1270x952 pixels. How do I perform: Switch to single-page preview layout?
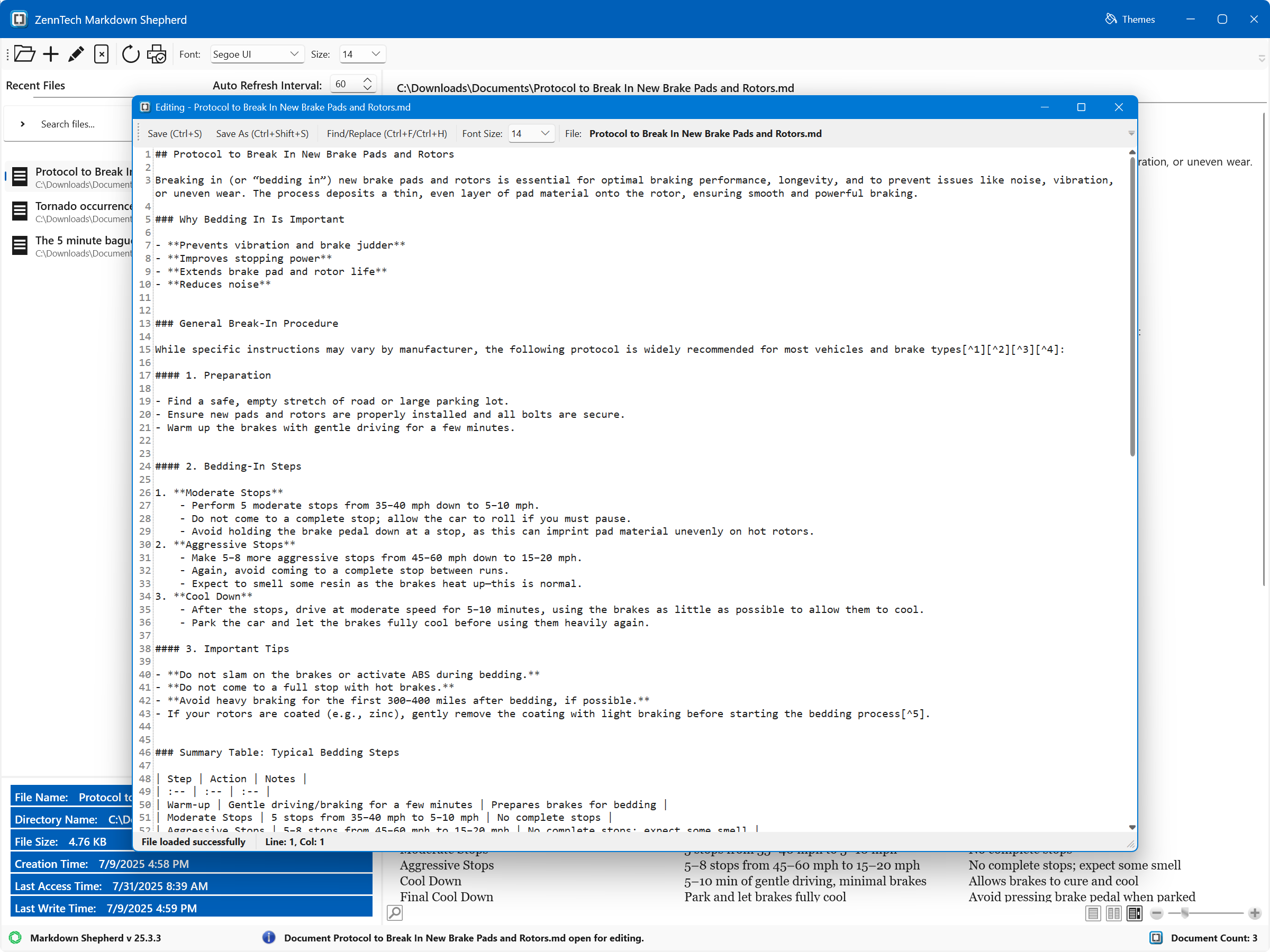[1093, 913]
